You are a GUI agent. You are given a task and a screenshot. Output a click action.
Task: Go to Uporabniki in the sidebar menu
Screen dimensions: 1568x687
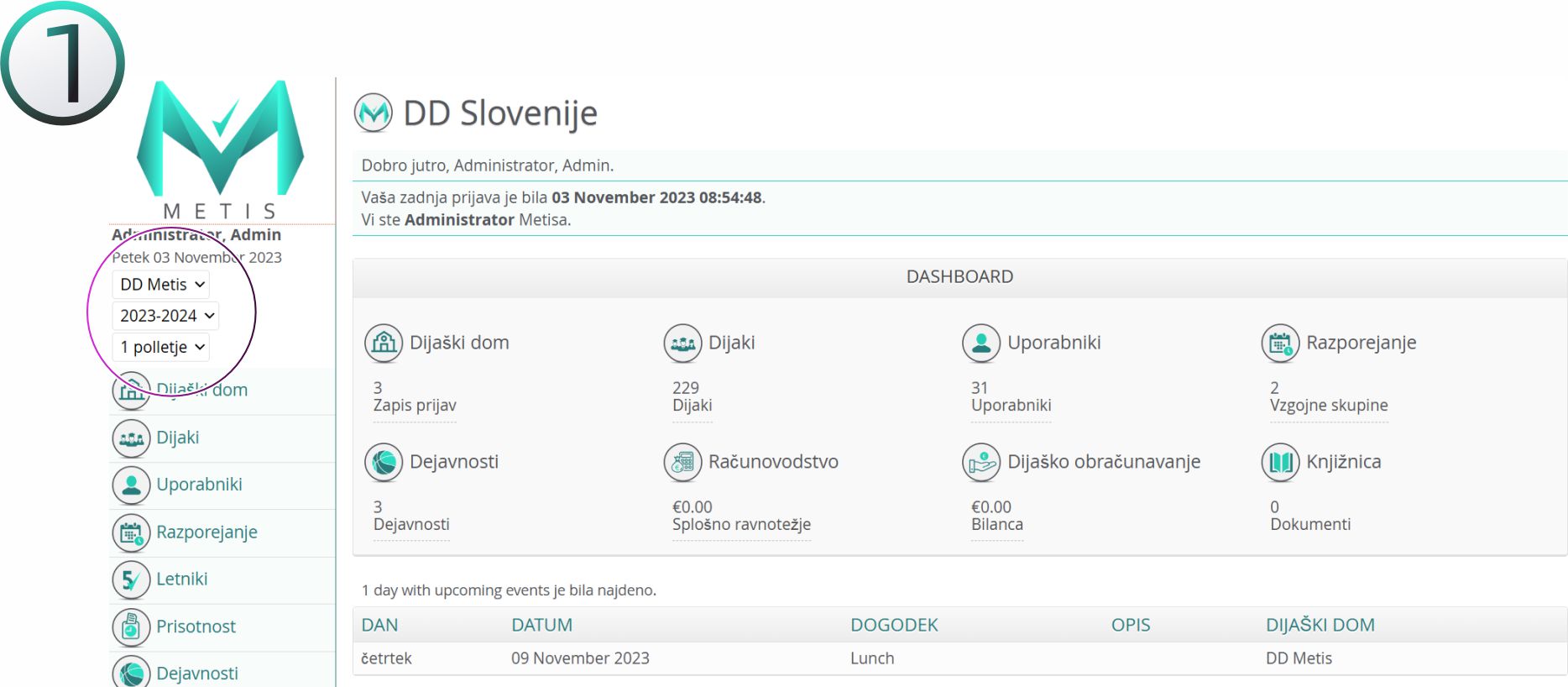click(199, 485)
